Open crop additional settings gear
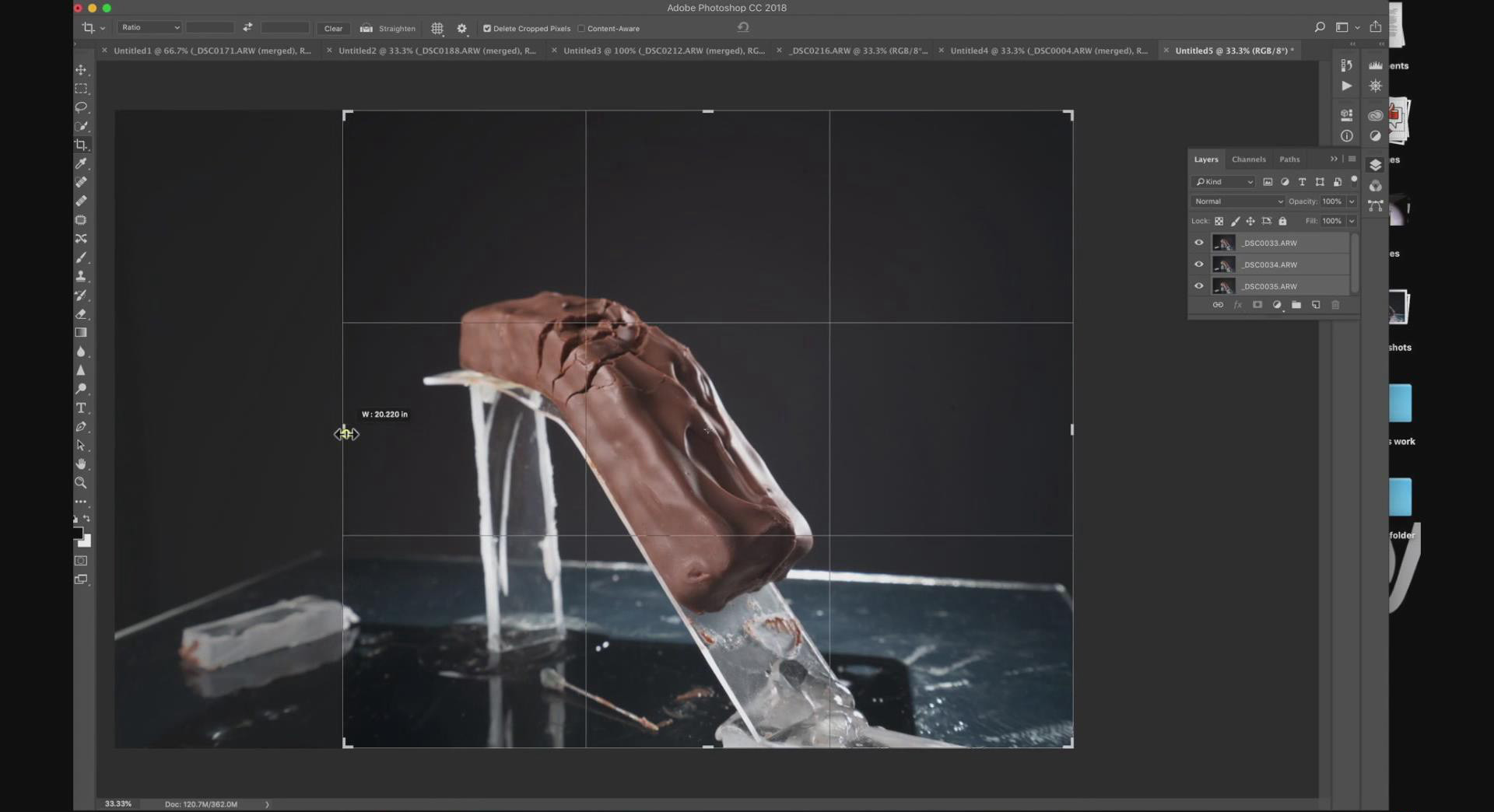The width and height of the screenshot is (1494, 812). point(461,29)
